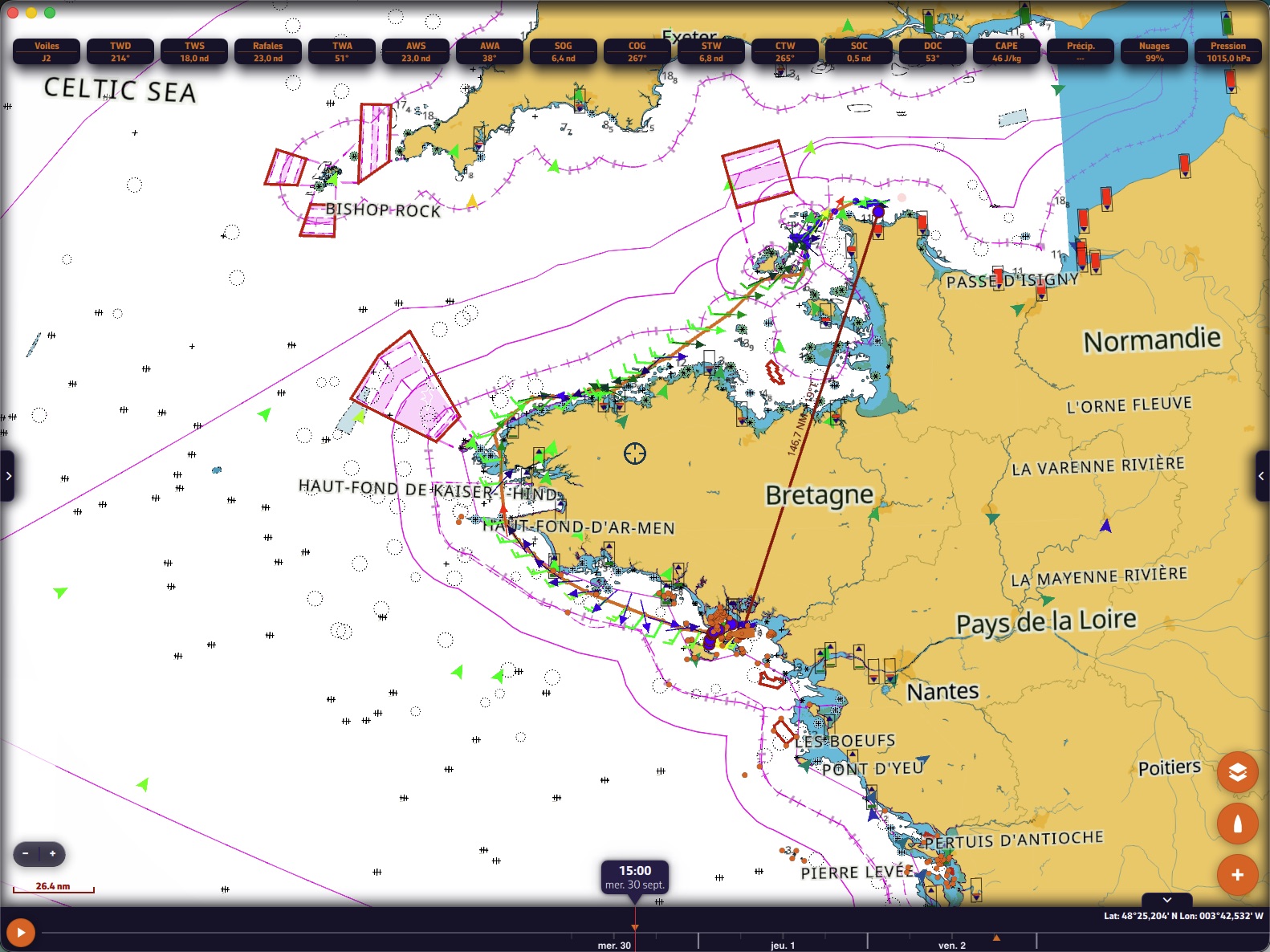
Task: Select the TWS 18,0 nd data tile
Action: coord(194,51)
